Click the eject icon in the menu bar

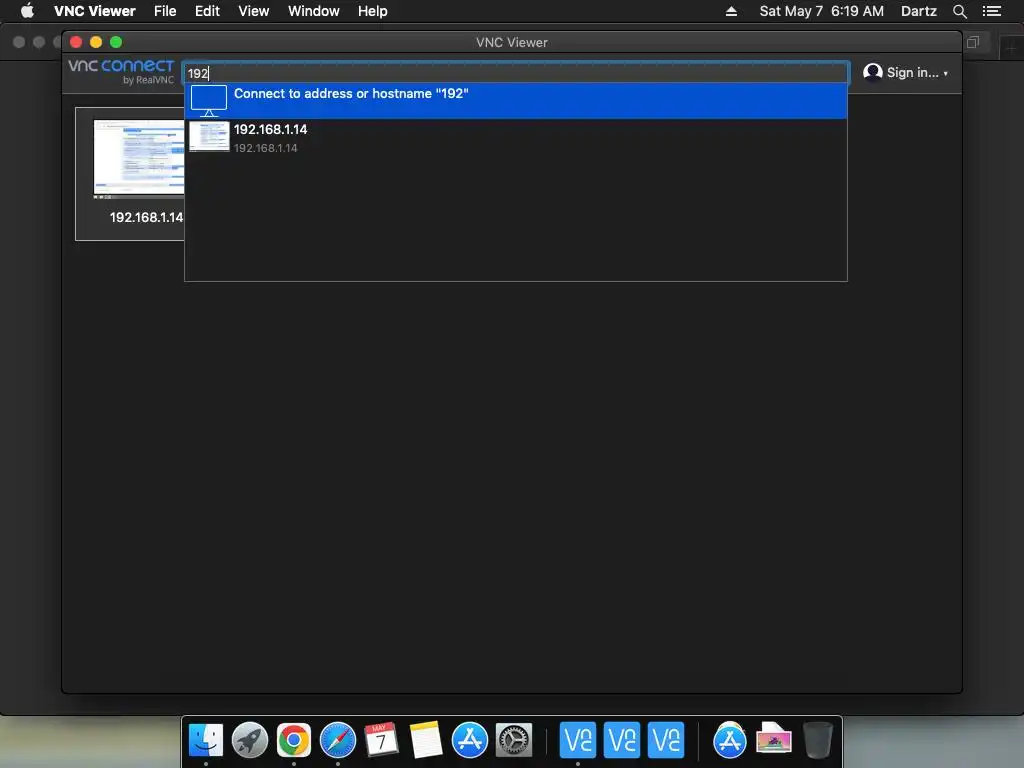point(731,11)
